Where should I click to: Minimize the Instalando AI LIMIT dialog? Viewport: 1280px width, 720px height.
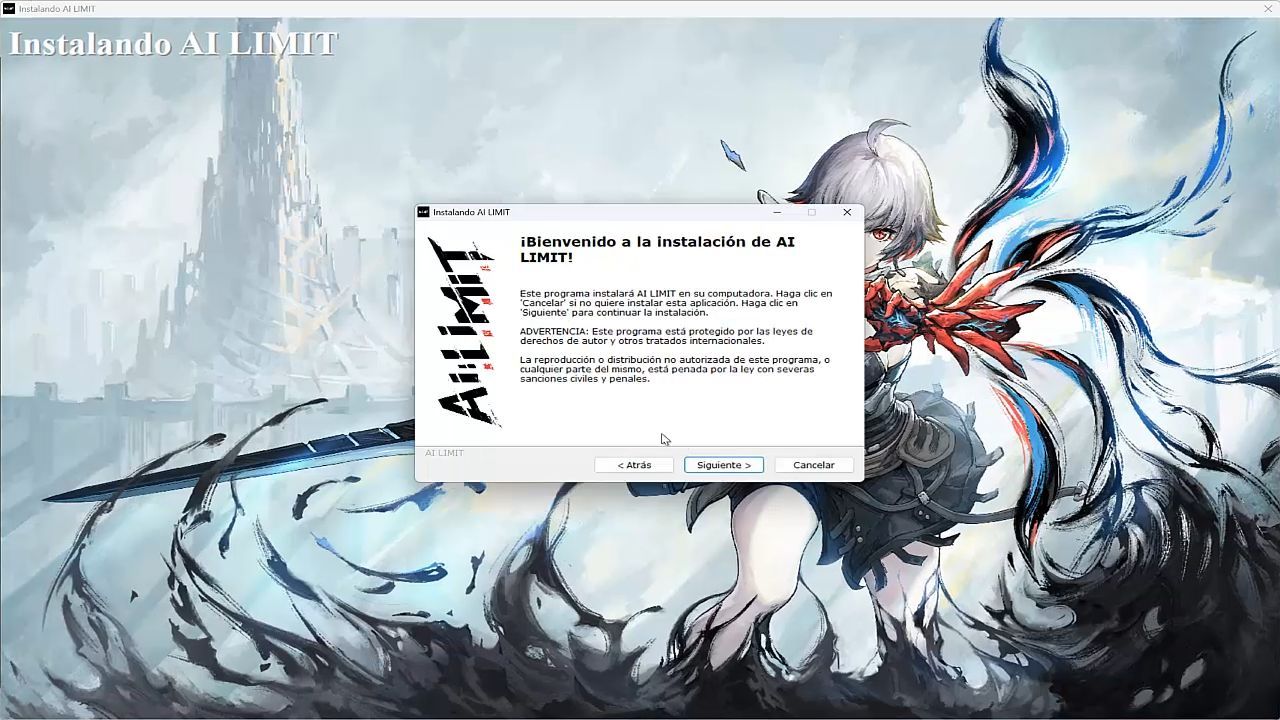(x=777, y=212)
